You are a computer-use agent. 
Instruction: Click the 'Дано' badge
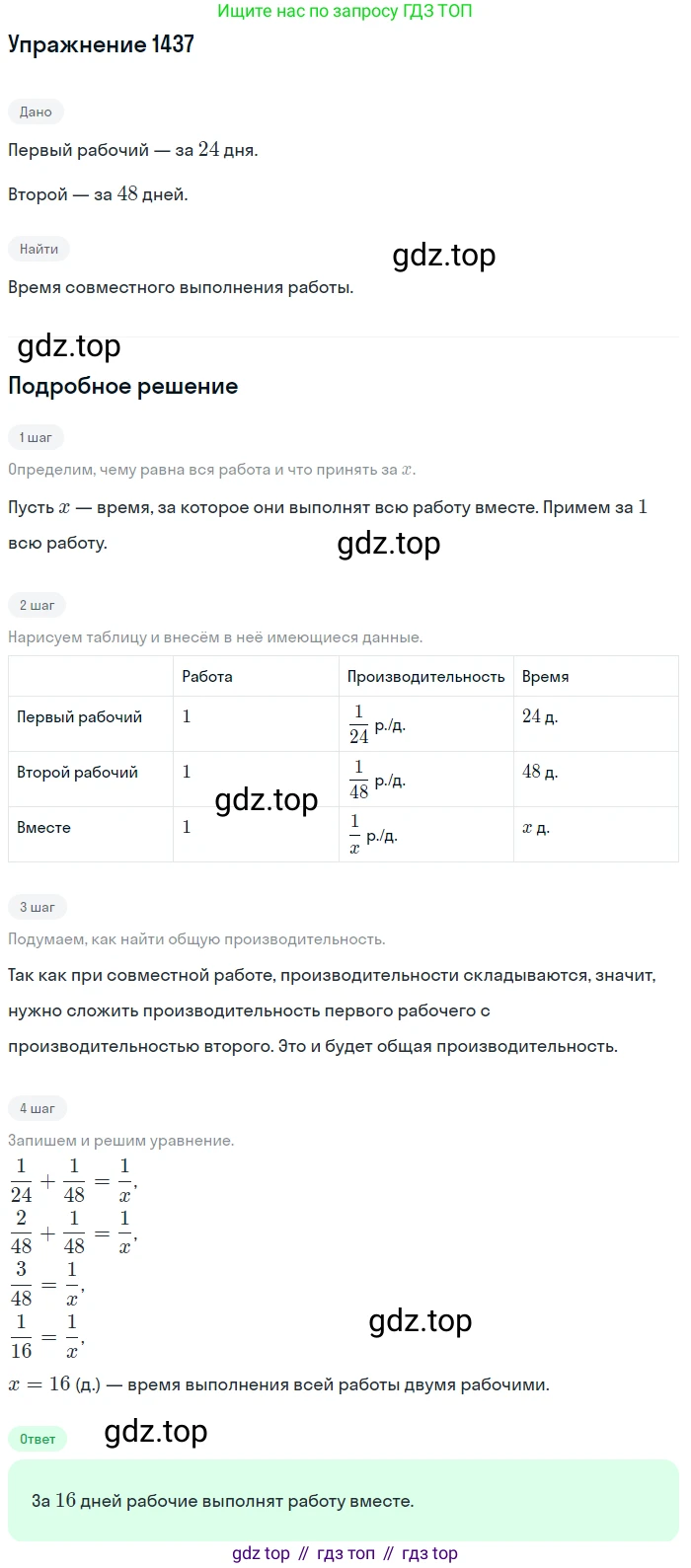click(36, 112)
